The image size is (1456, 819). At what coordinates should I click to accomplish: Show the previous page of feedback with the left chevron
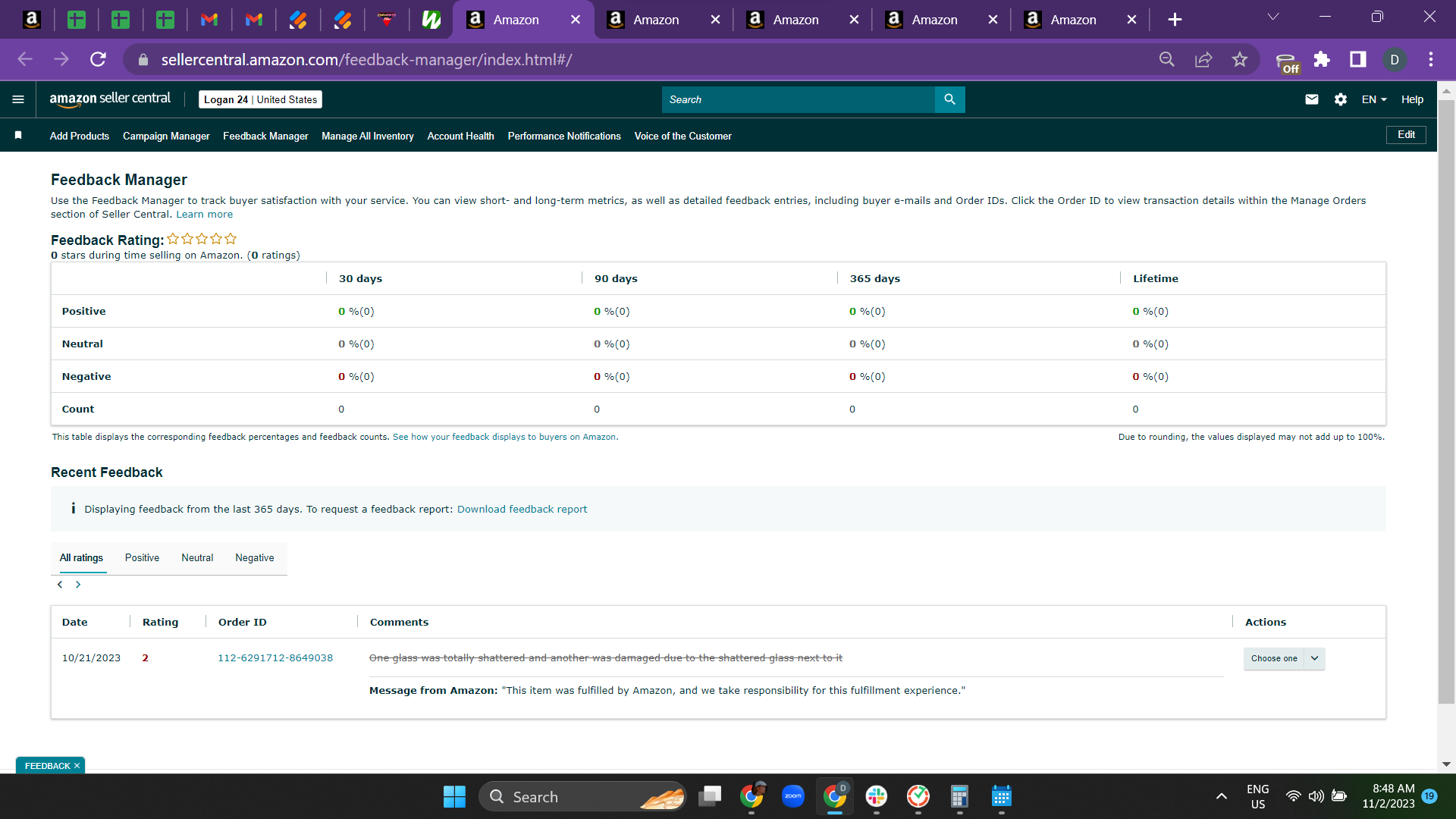(x=60, y=585)
